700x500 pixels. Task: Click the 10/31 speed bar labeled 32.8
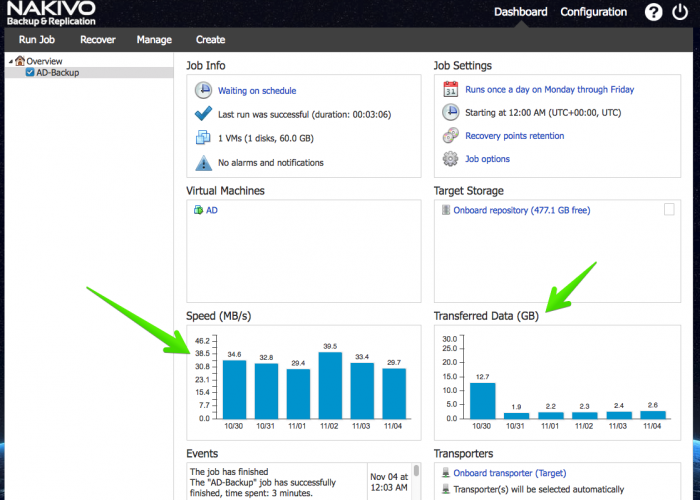[x=267, y=391]
